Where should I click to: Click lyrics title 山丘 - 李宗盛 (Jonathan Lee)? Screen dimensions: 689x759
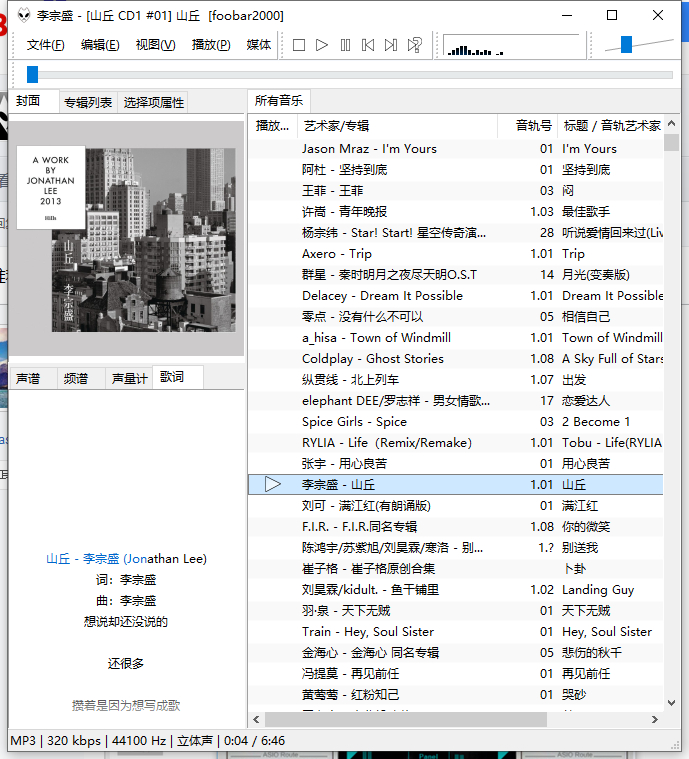click(126, 559)
